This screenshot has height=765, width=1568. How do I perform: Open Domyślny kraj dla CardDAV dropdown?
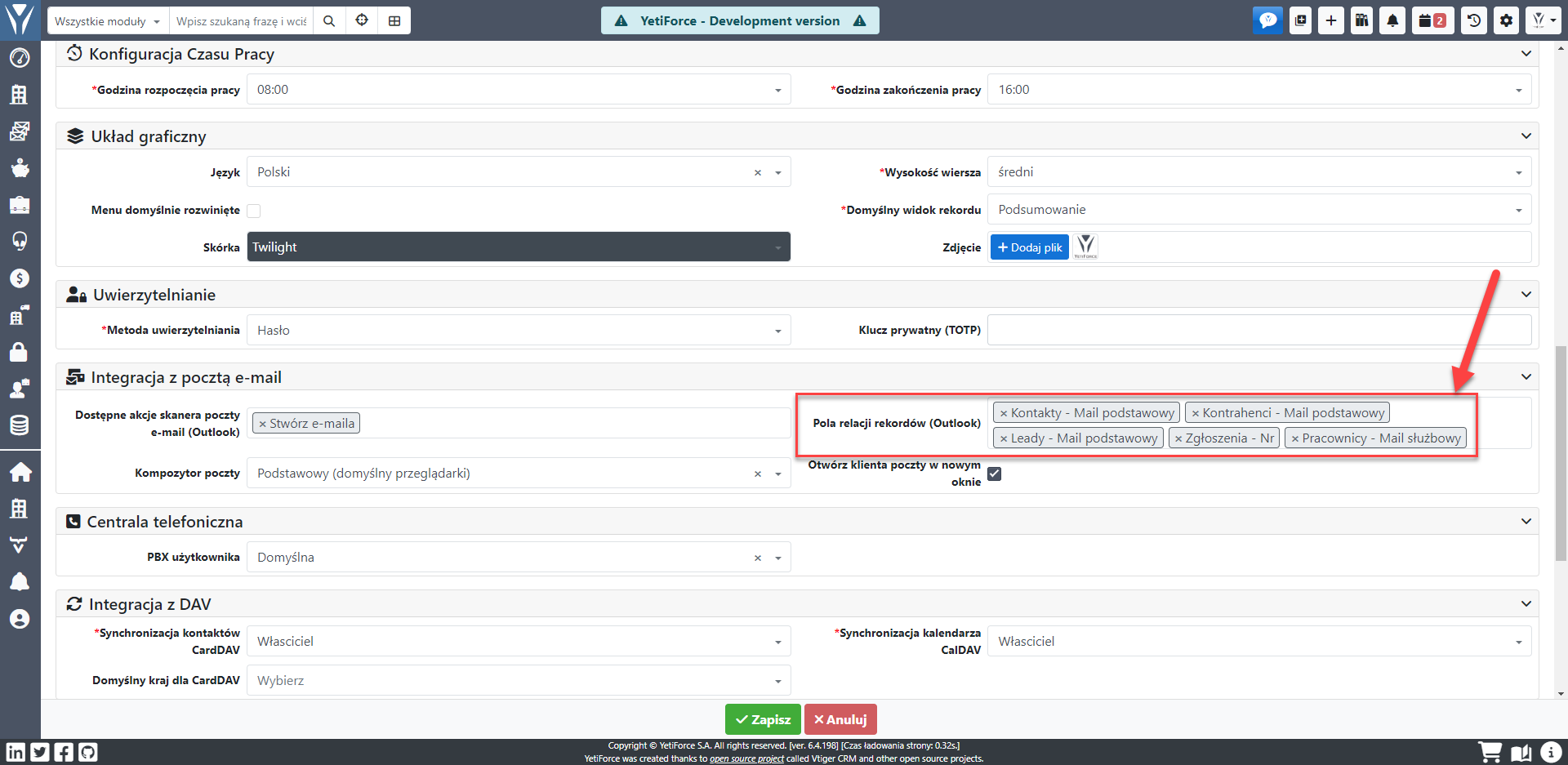(x=519, y=680)
